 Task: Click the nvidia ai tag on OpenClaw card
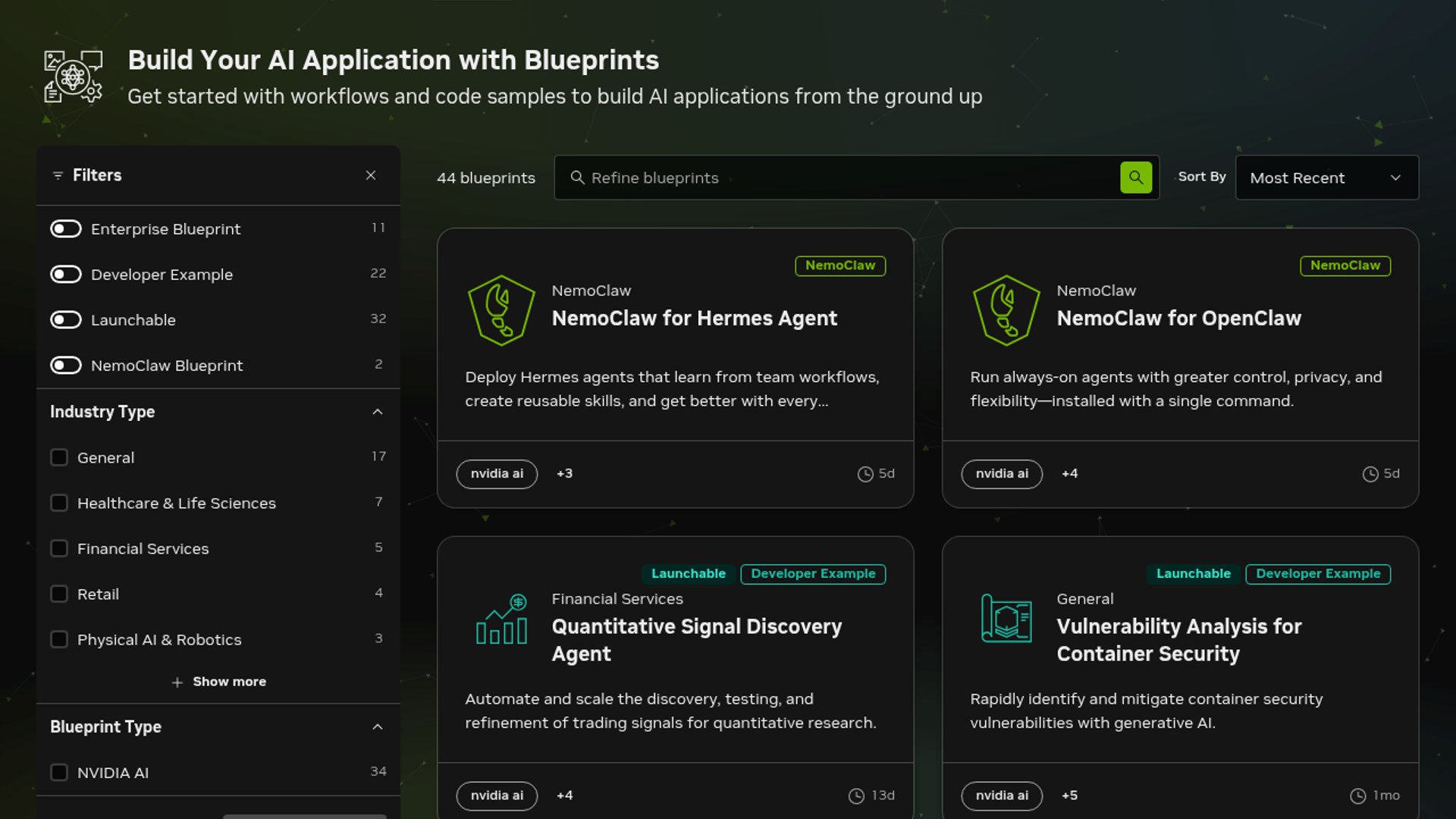1002,474
